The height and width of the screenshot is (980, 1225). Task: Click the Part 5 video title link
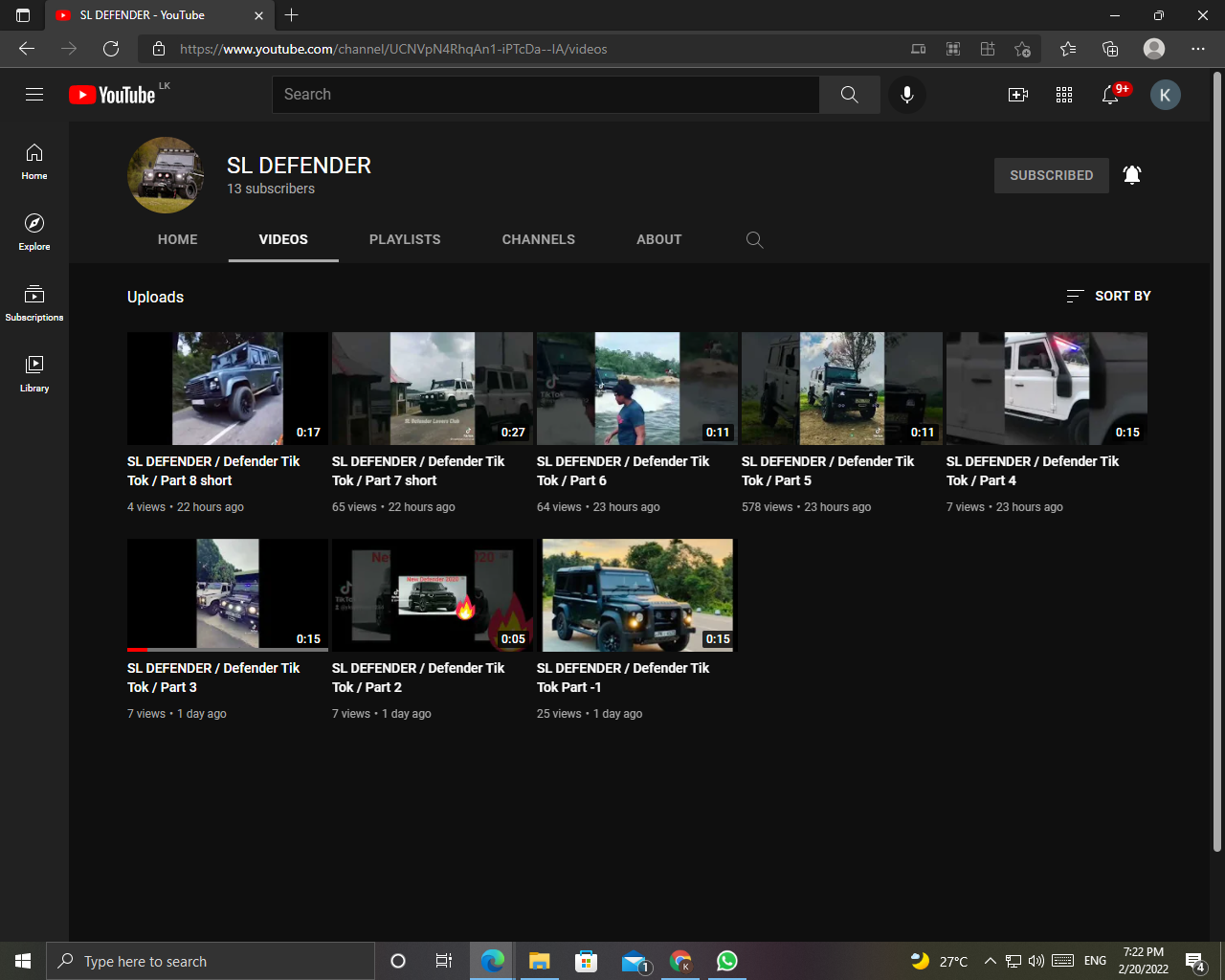pos(828,471)
